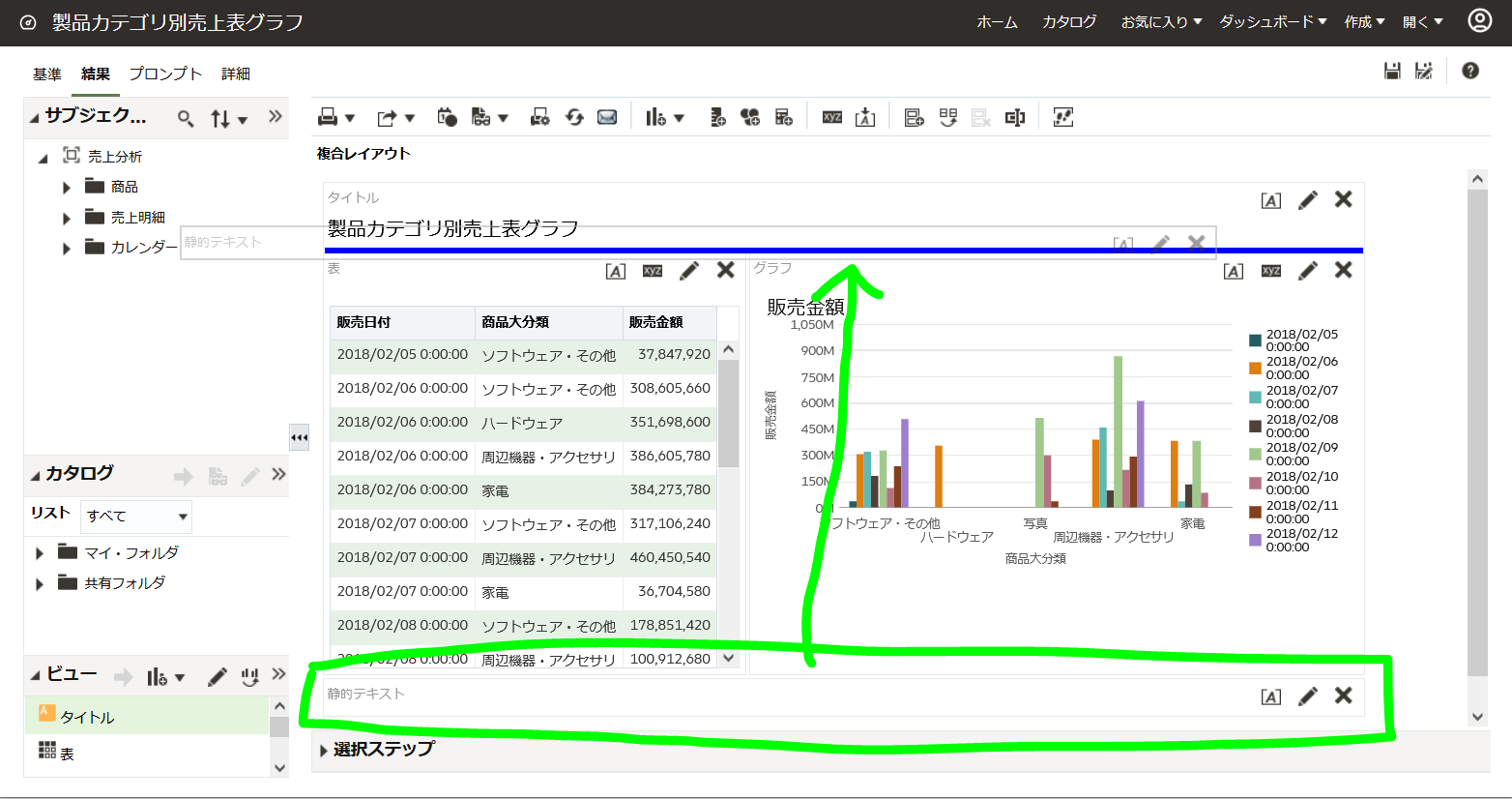This screenshot has height=799, width=1512.
Task: Click the table scroll down arrow
Action: (729, 659)
